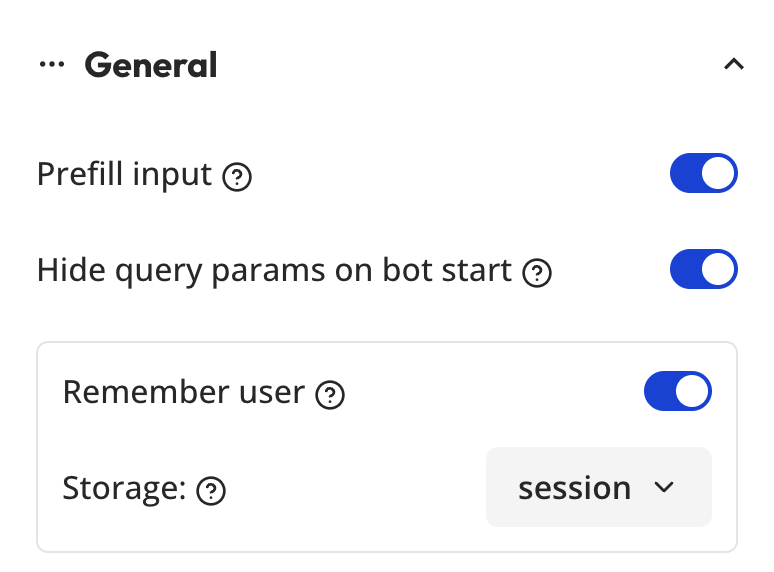This screenshot has height=572, width=774.
Task: Click the Remember user label
Action: pos(183,392)
